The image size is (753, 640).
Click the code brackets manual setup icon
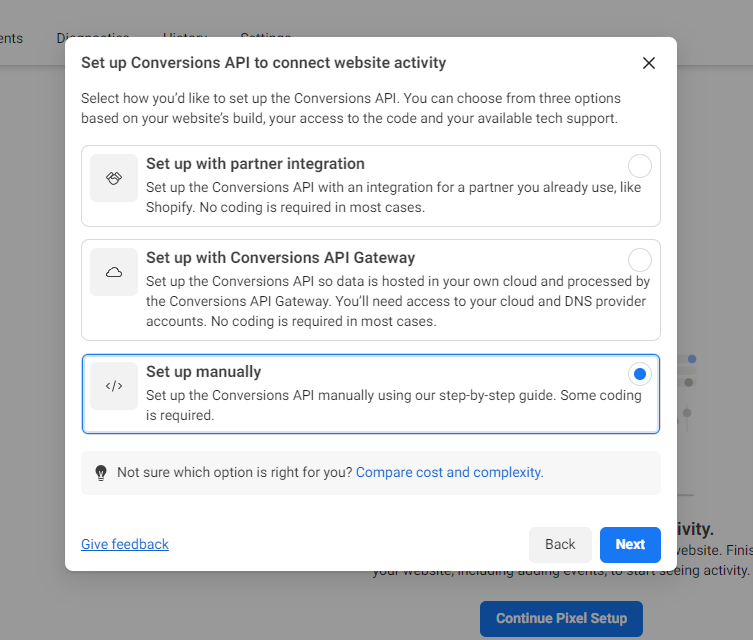click(114, 386)
